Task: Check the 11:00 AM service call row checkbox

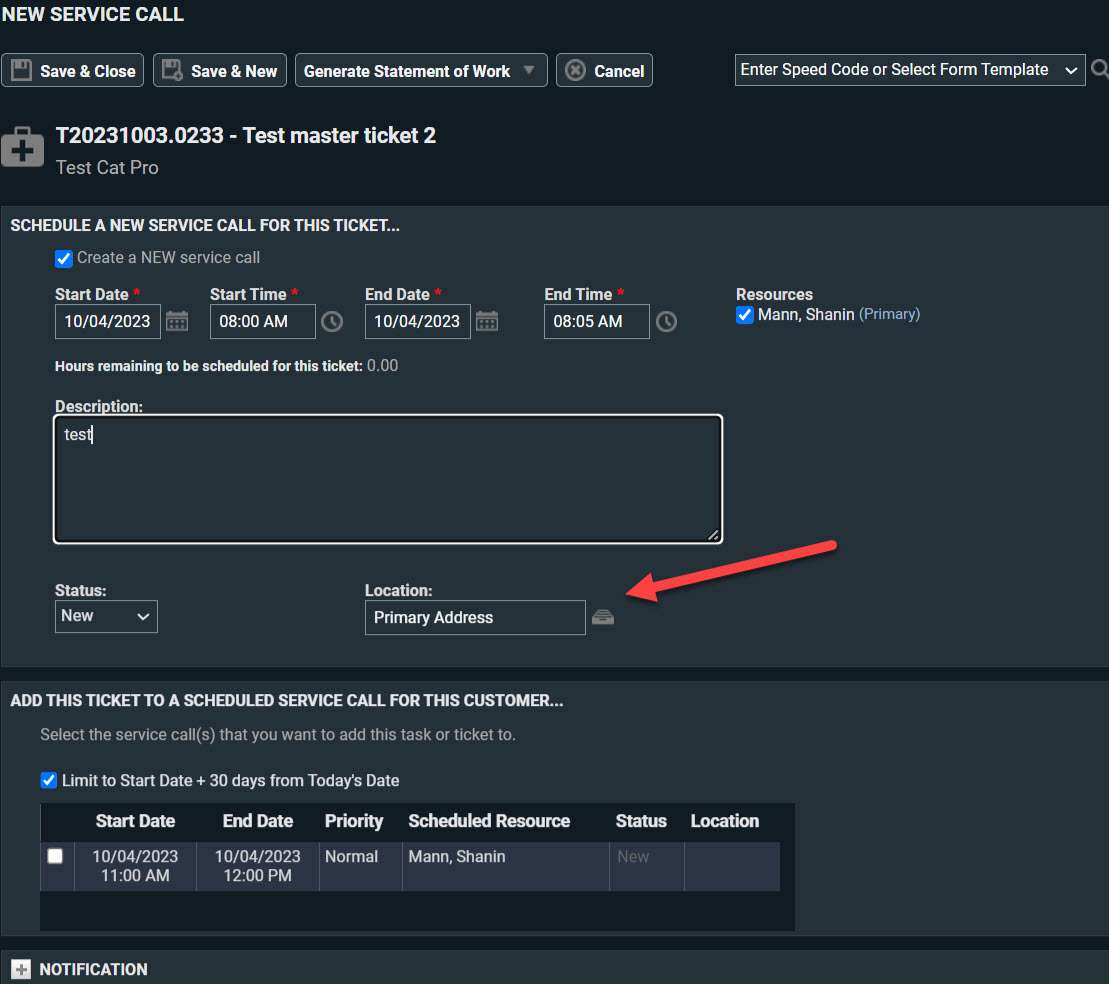Action: (55, 856)
